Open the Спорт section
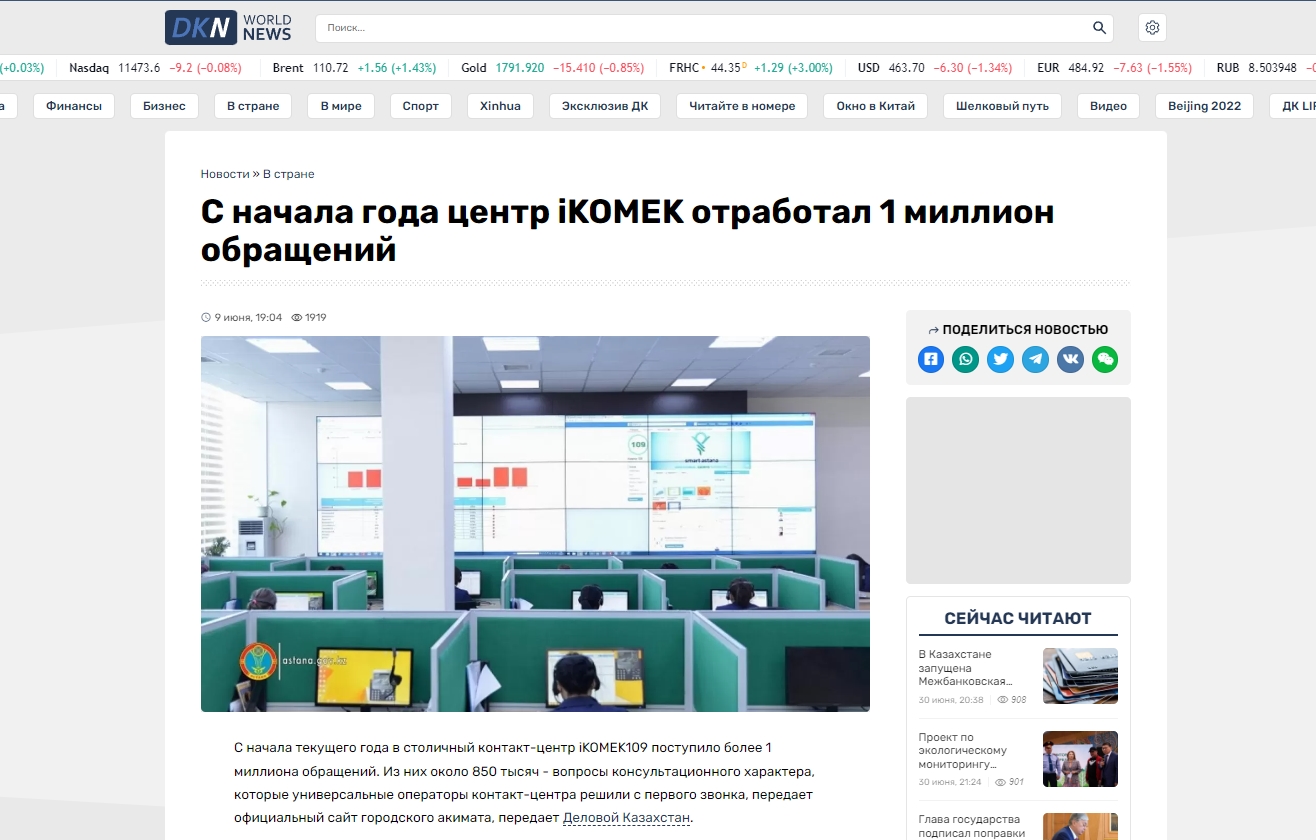 click(x=421, y=106)
